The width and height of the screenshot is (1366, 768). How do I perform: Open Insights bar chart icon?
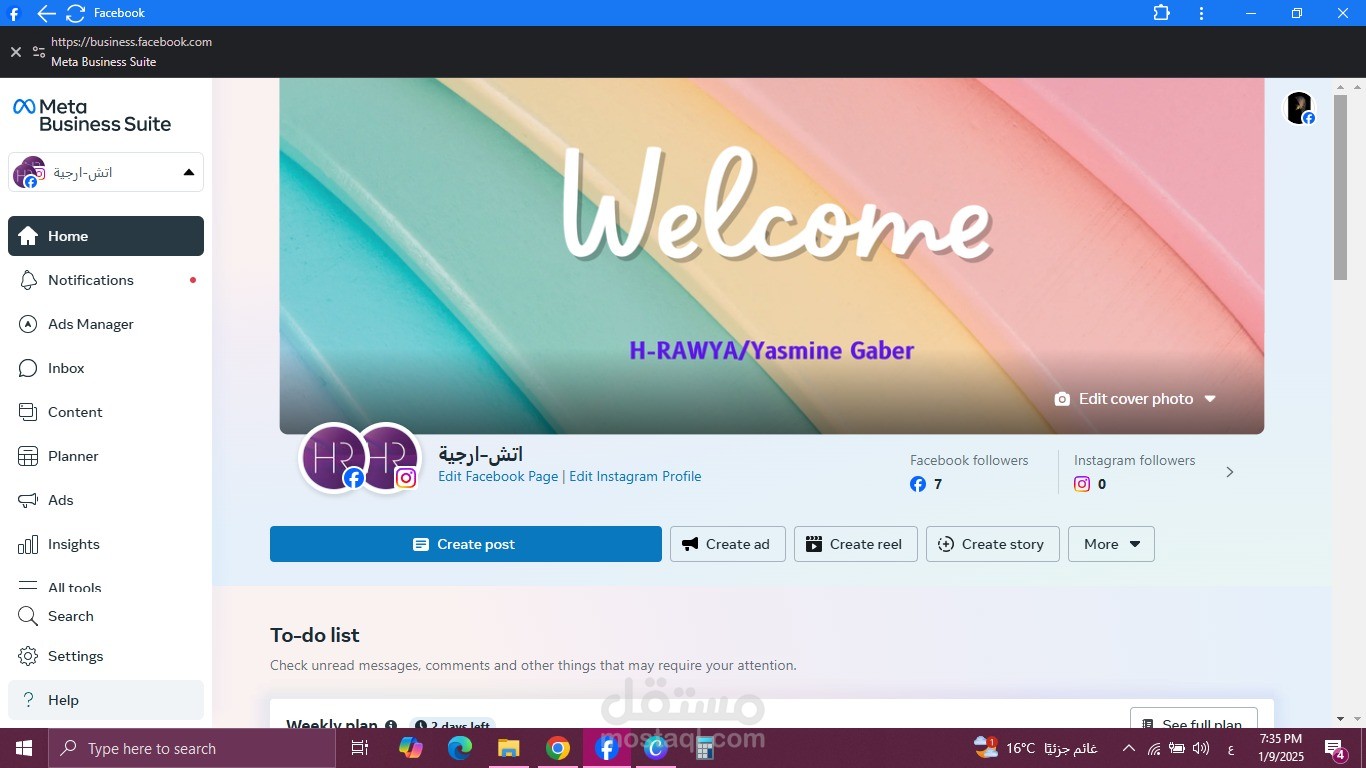pos(28,544)
